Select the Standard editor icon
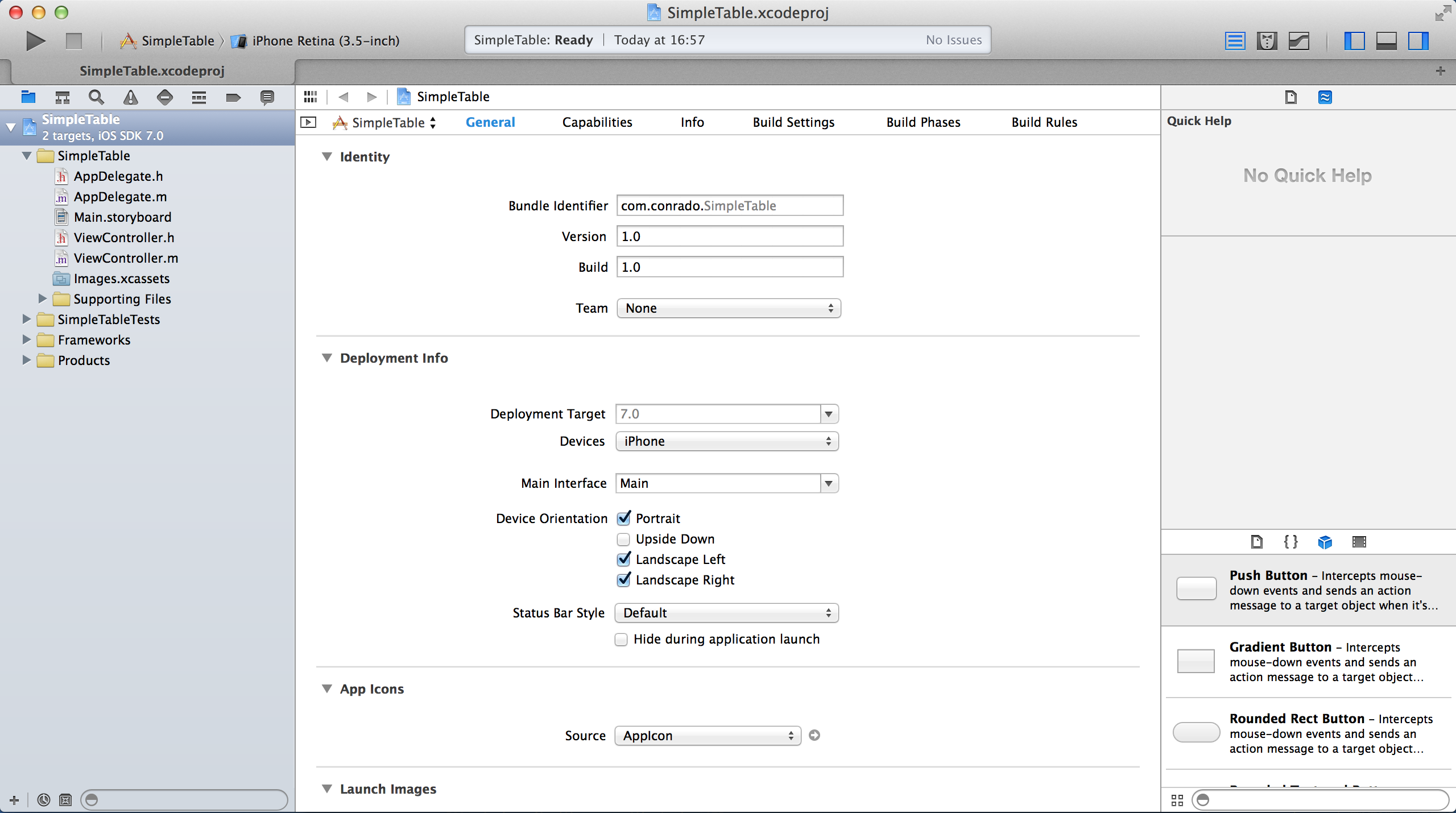This screenshot has height=813, width=1456. pyautogui.click(x=1235, y=41)
